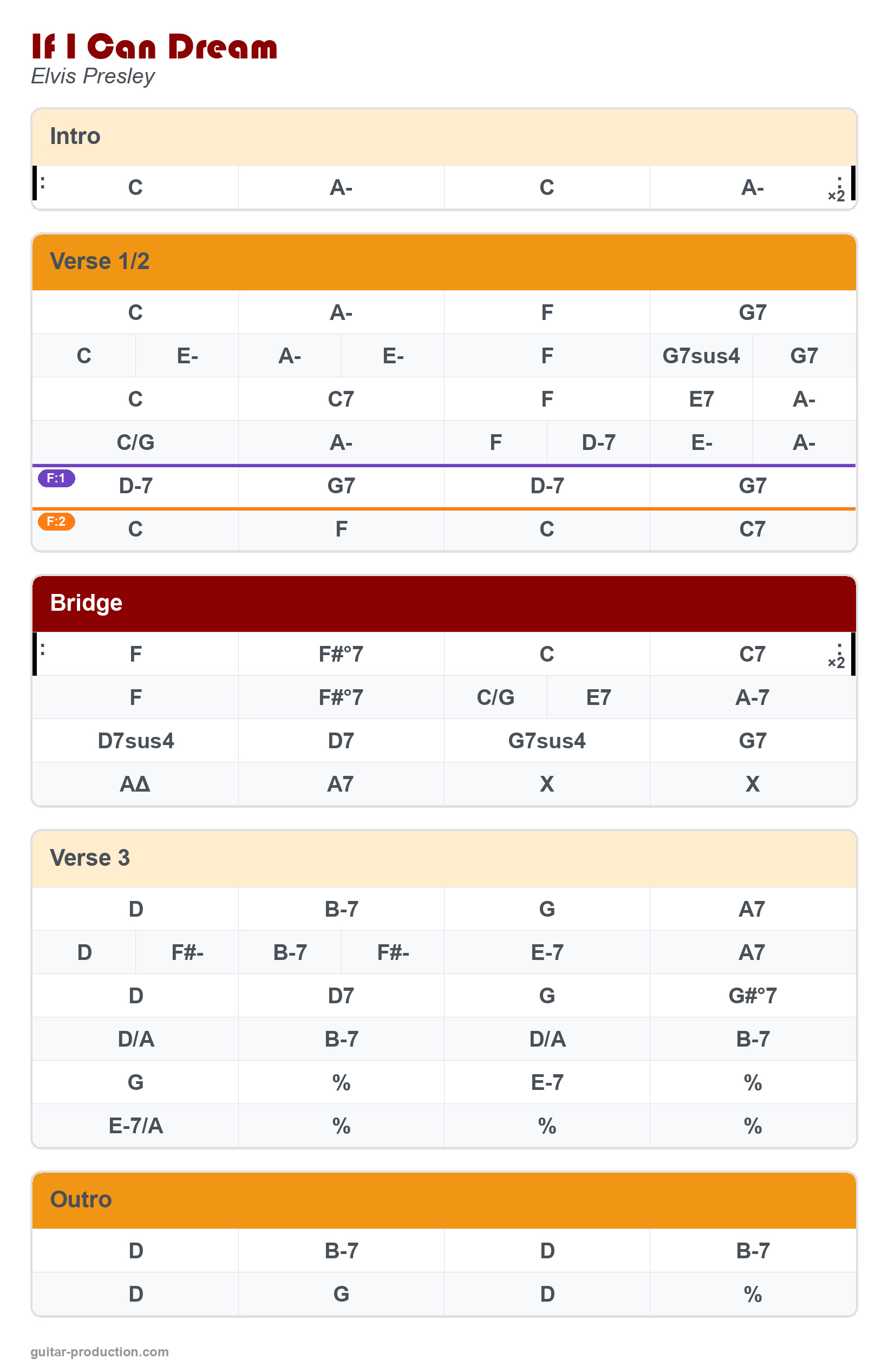
Task: Click the Outro section header
Action: pos(444,1200)
